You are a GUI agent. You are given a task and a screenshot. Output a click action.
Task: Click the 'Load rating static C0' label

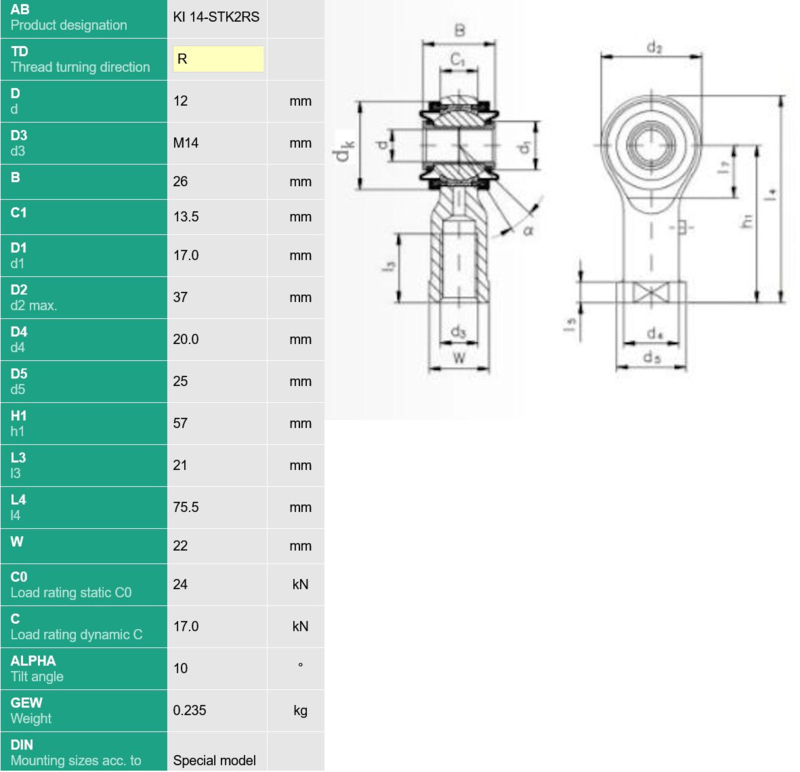[71, 593]
